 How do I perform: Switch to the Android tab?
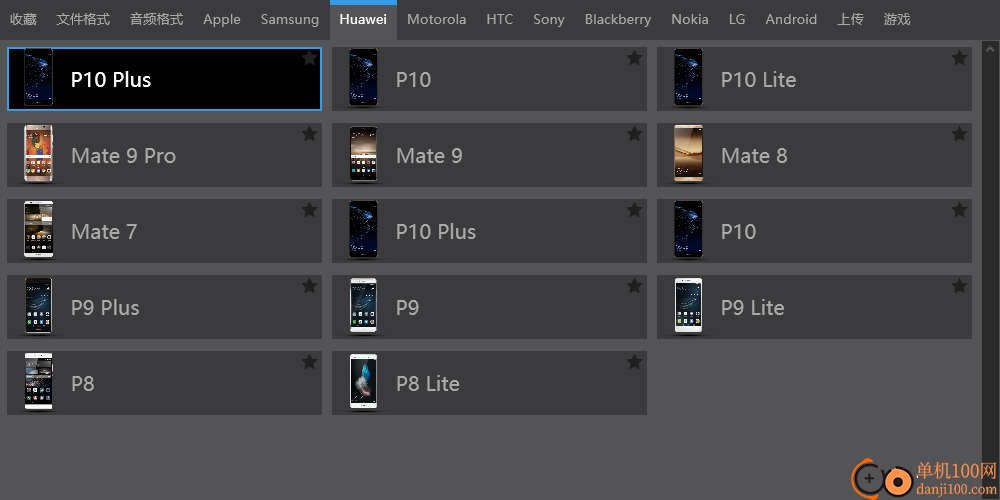(x=791, y=20)
